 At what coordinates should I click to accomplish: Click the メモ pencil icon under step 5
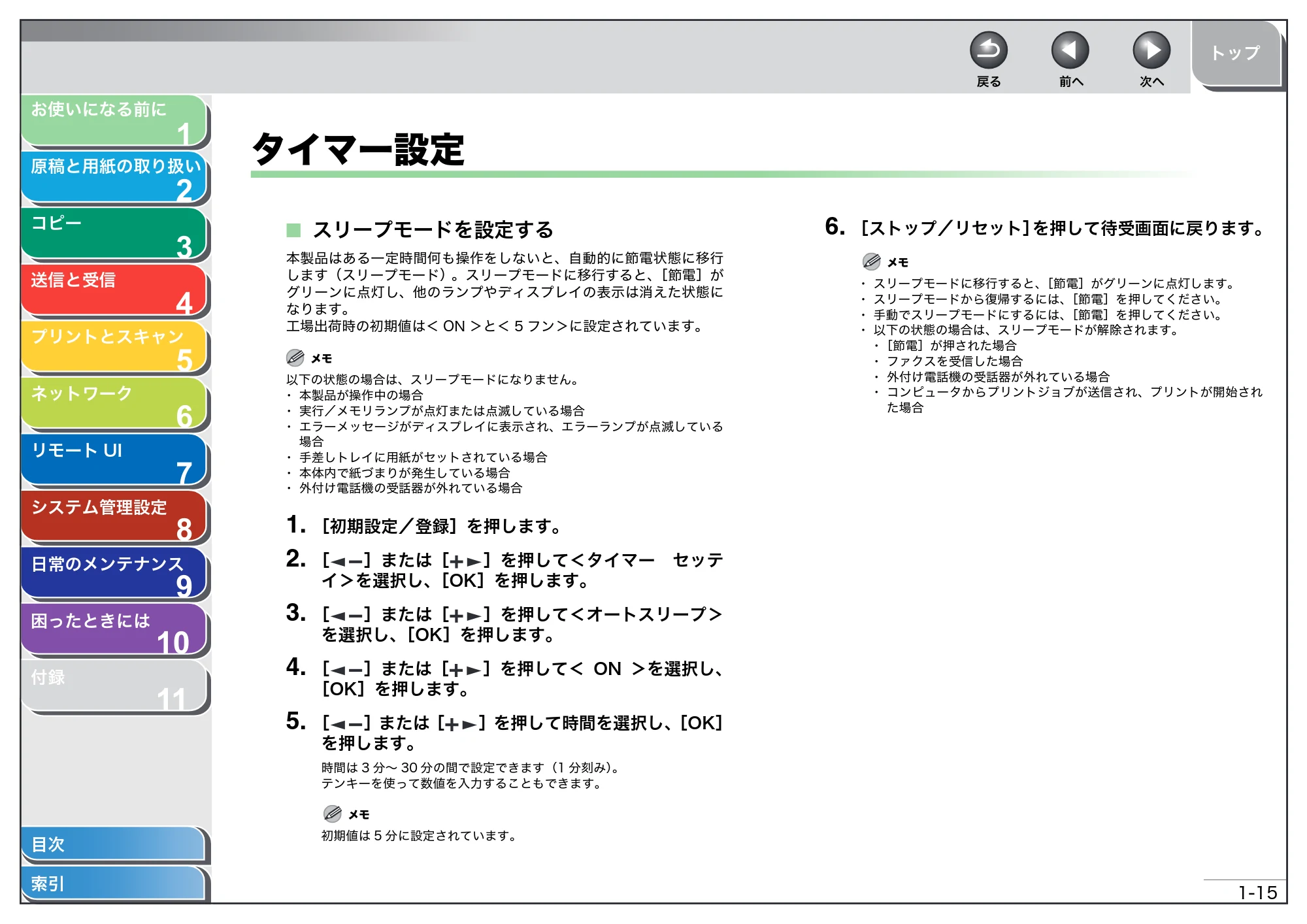tap(333, 814)
